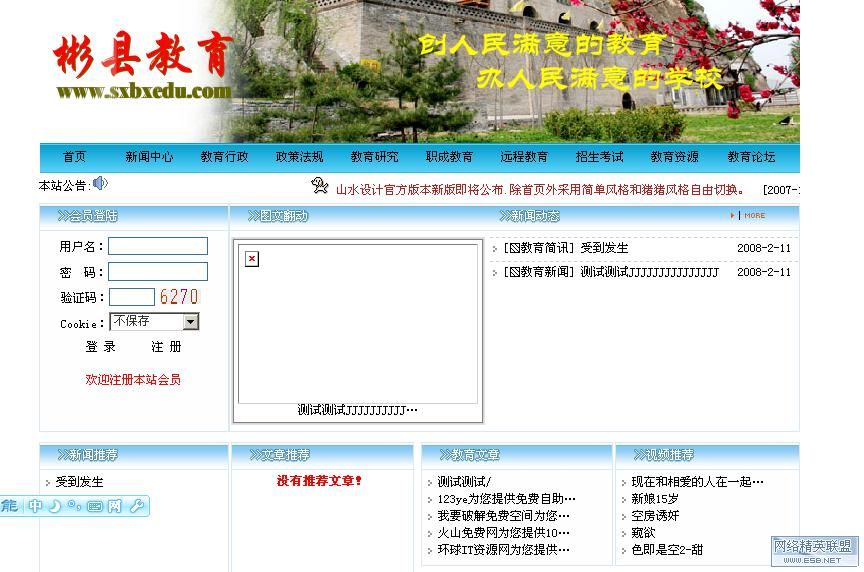Screen dimensions: 864x572
Task: Click the www.sxbxedu.com URL text
Action: 143,91
